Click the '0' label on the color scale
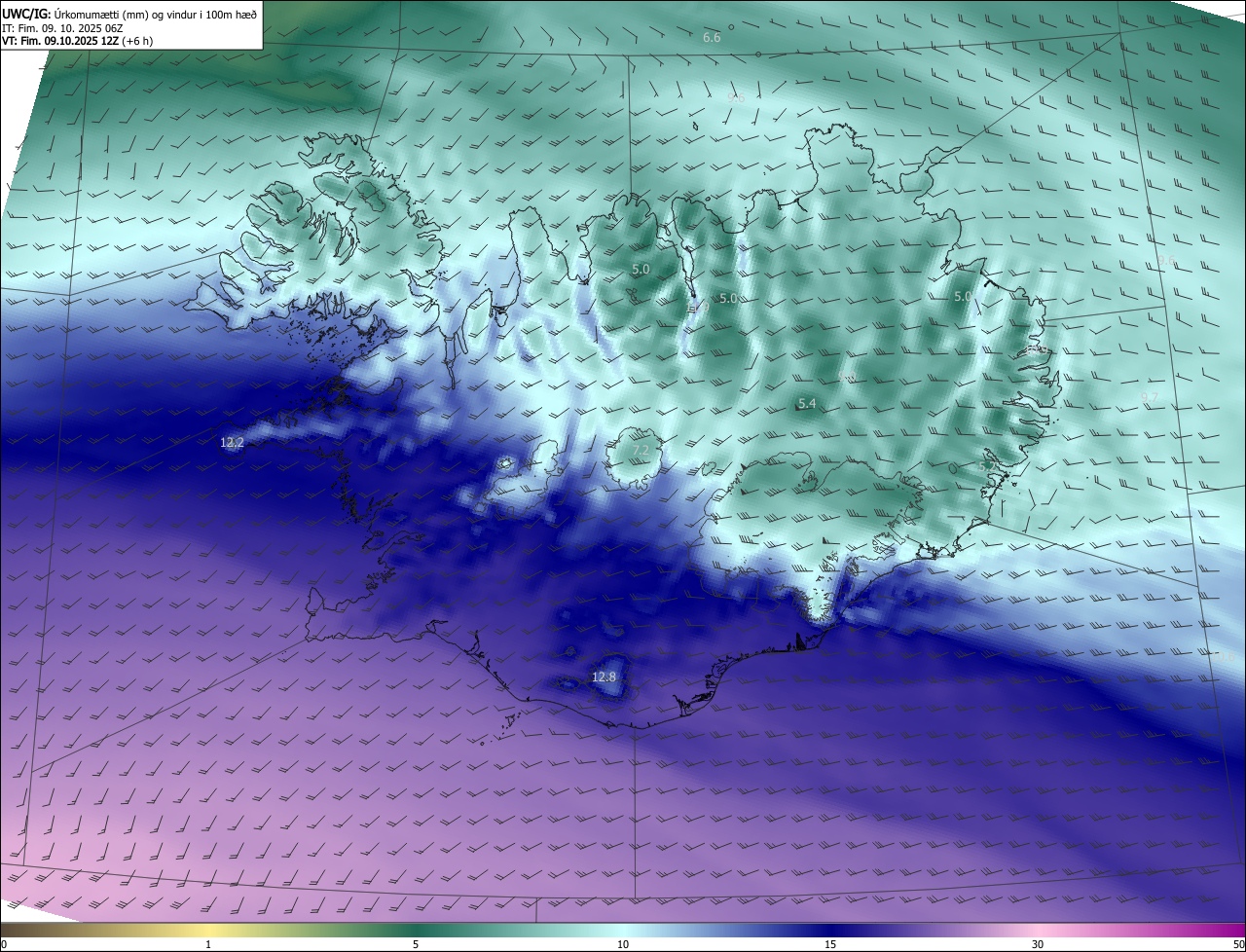Viewport: 1246px width, 952px height. click(4, 944)
